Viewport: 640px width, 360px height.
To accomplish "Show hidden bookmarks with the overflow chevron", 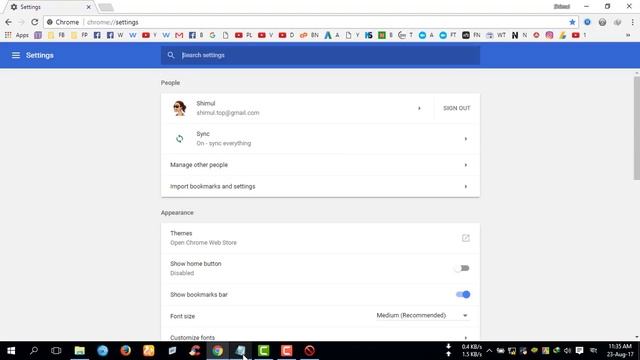I will point(628,35).
